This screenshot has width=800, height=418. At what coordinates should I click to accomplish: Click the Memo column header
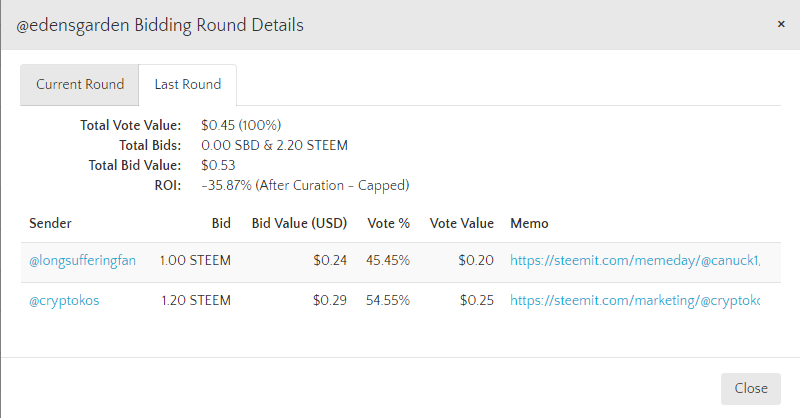529,224
